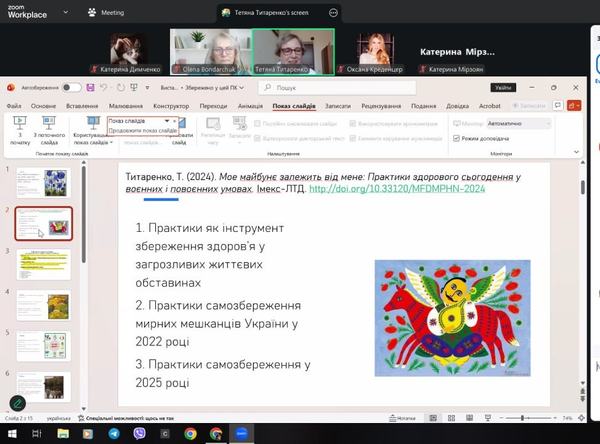Open Viber from the taskbar

138,434
